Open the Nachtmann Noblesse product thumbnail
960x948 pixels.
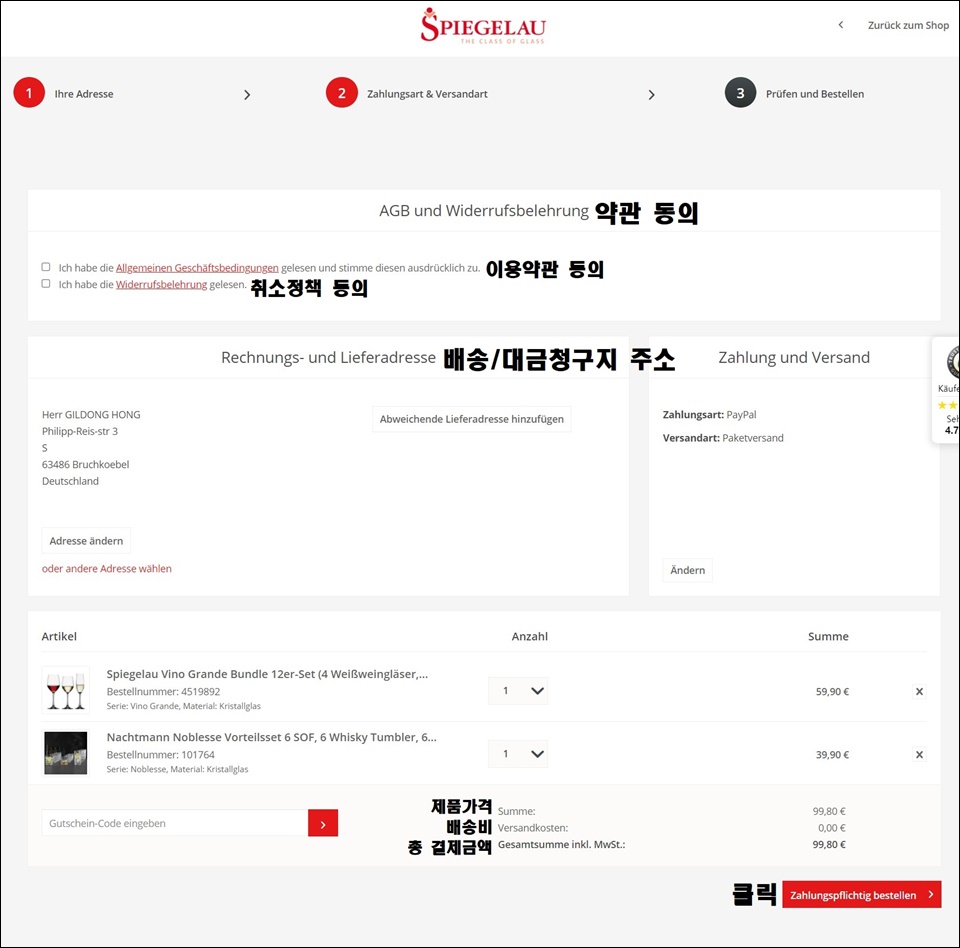66,753
